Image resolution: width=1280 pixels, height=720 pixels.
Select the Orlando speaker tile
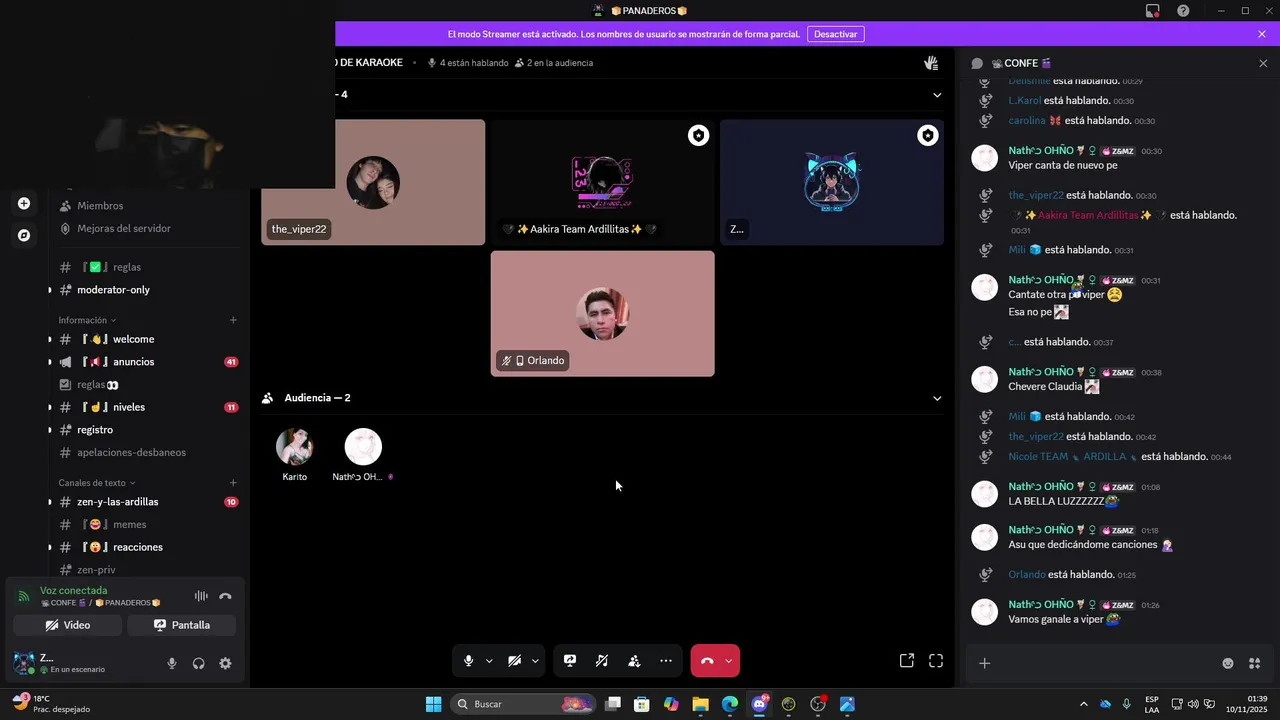coord(602,313)
